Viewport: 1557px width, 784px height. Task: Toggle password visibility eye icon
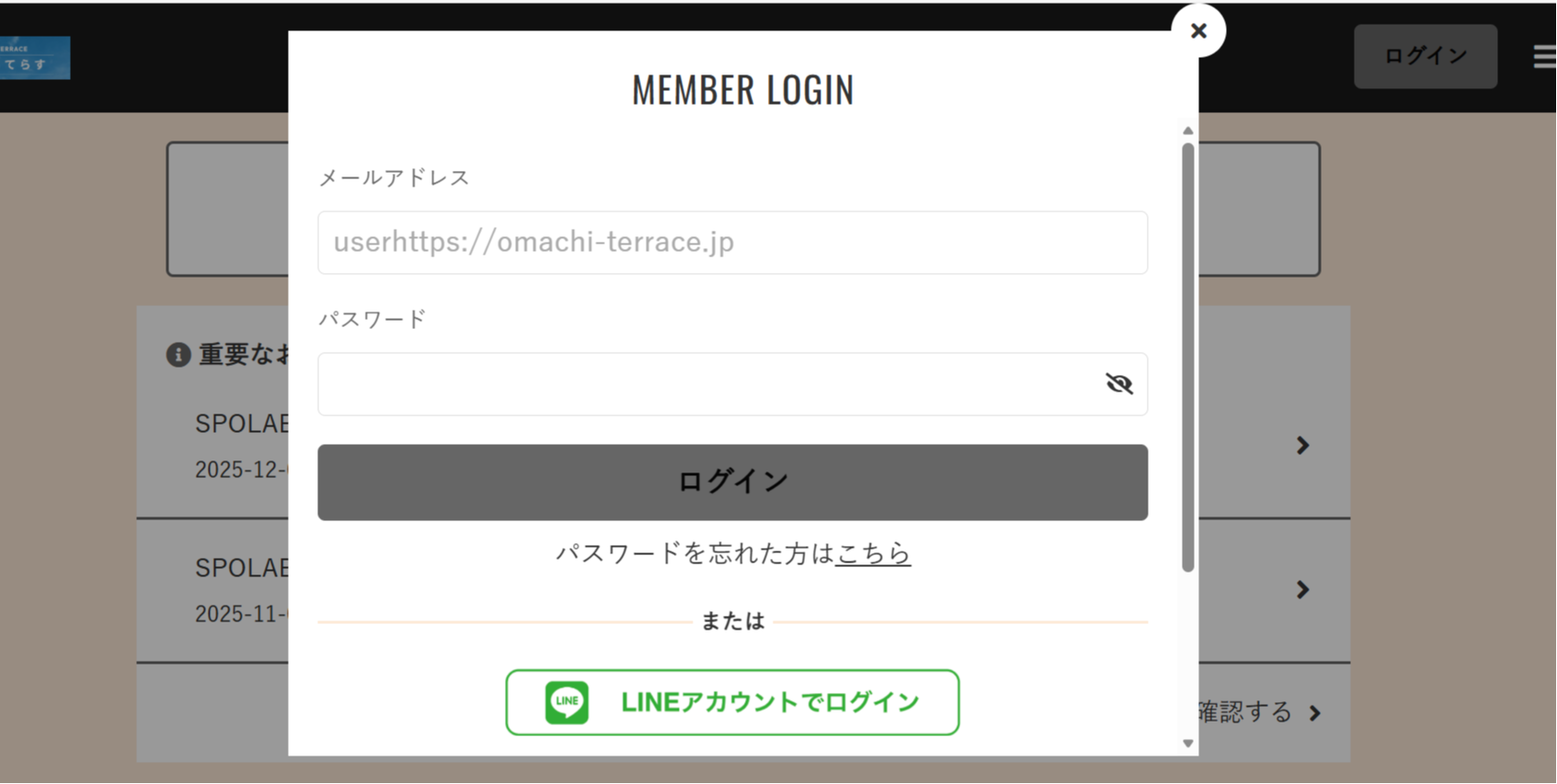(1118, 383)
